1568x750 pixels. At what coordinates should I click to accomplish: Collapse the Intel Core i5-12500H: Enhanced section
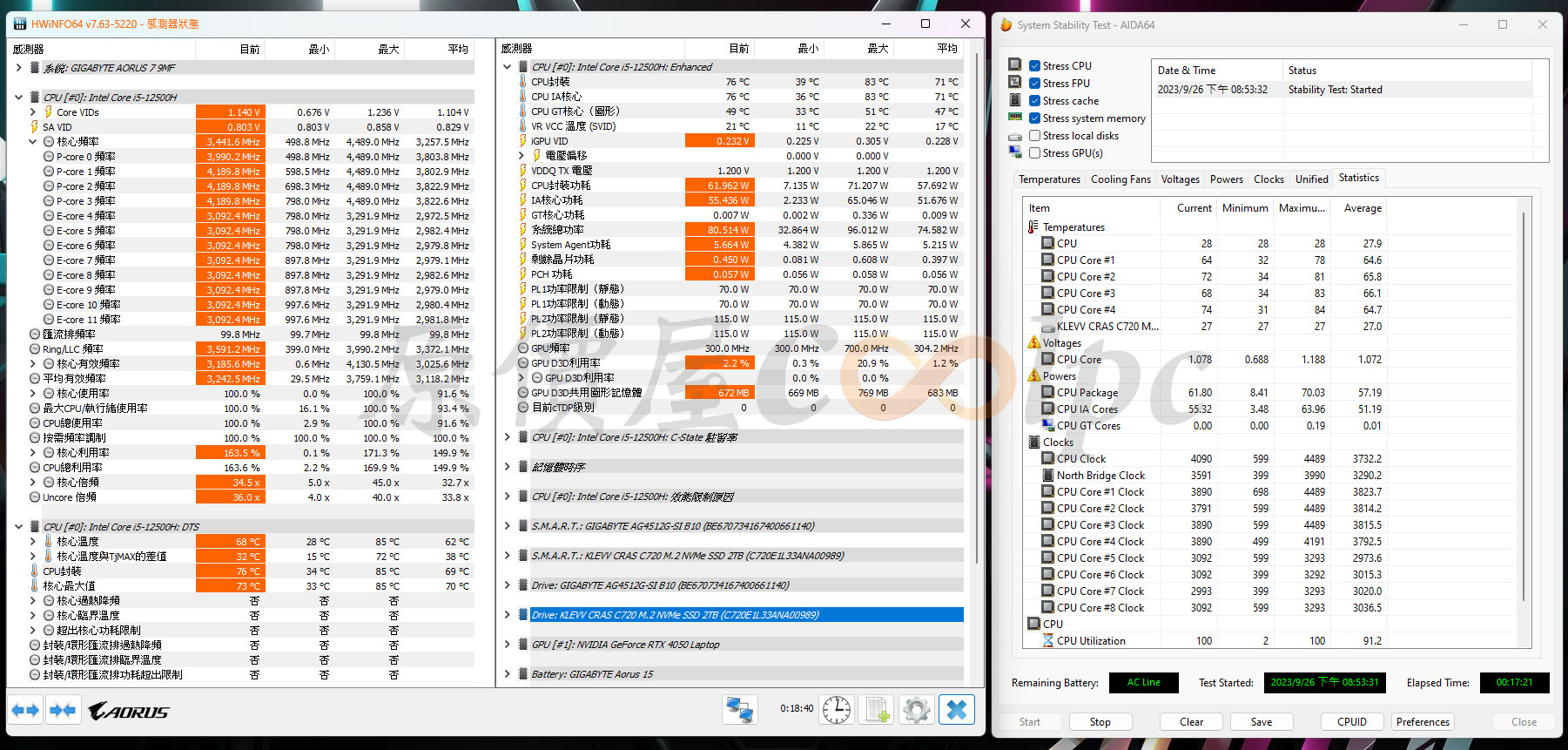click(507, 67)
